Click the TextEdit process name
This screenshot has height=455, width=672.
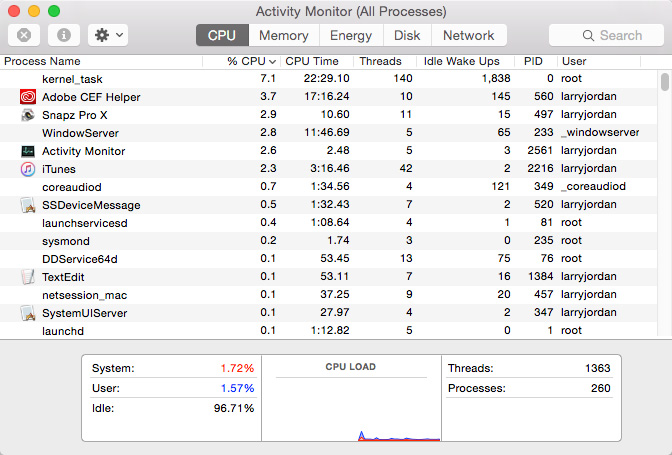[x=63, y=277]
